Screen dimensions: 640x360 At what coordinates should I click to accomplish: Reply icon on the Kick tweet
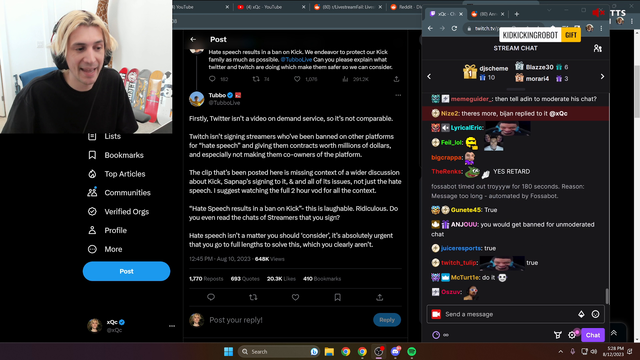[x=212, y=79]
